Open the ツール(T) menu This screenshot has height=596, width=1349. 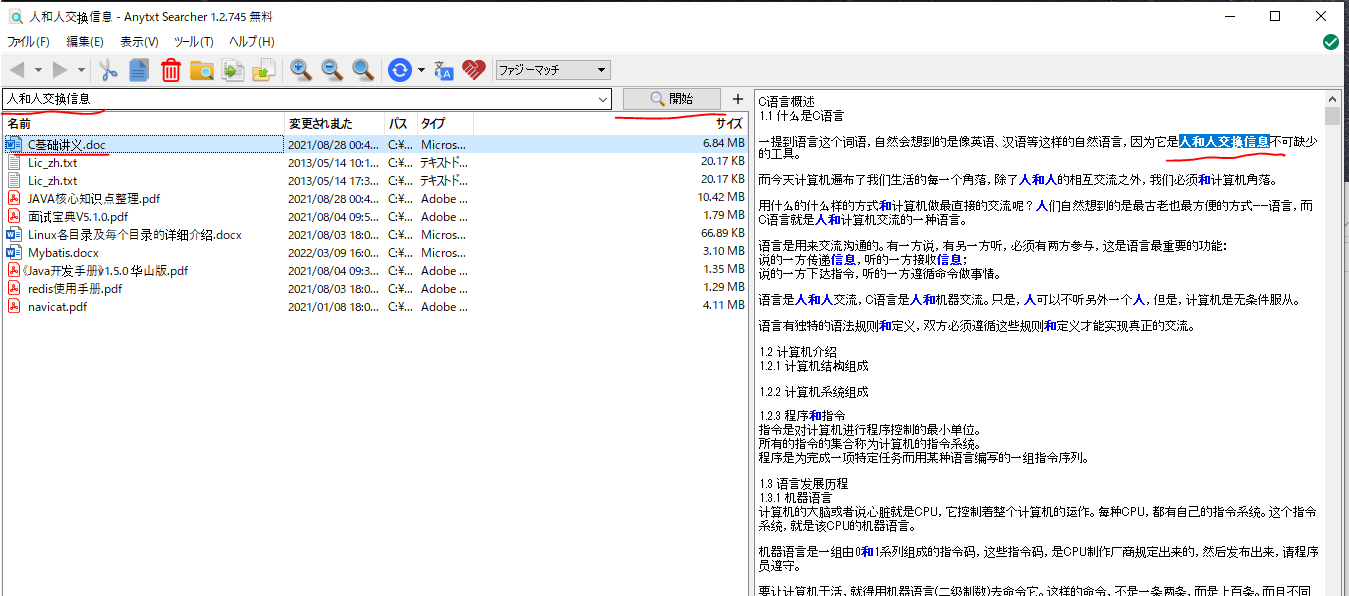point(194,42)
